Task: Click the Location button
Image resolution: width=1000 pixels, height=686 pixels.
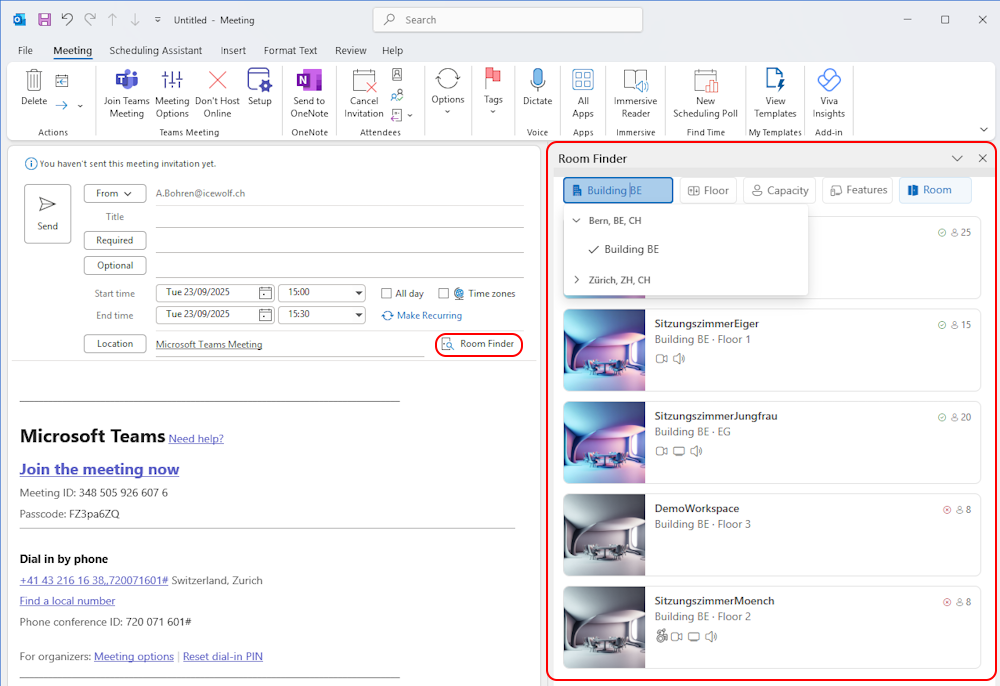Action: tap(115, 344)
